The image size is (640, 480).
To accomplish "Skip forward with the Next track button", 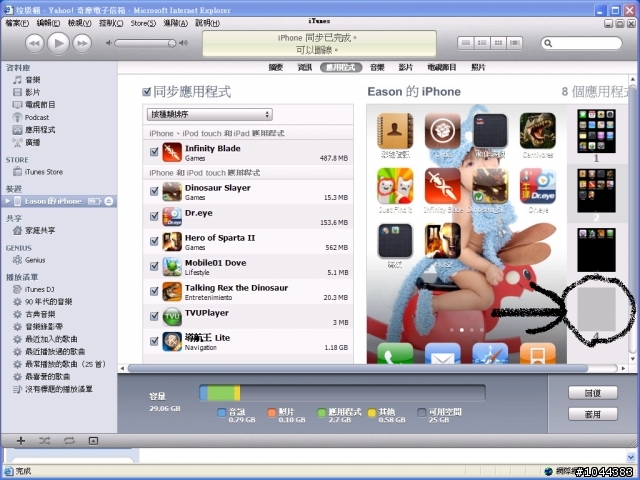I will [x=82, y=43].
